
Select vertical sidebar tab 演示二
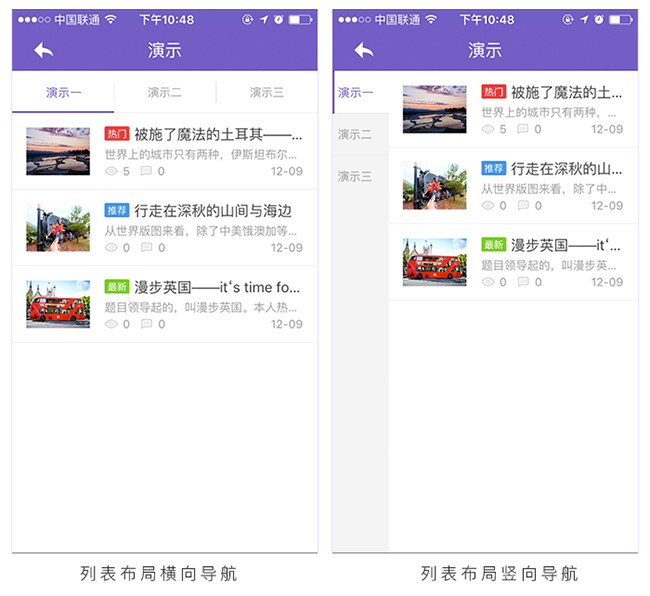[x=354, y=135]
